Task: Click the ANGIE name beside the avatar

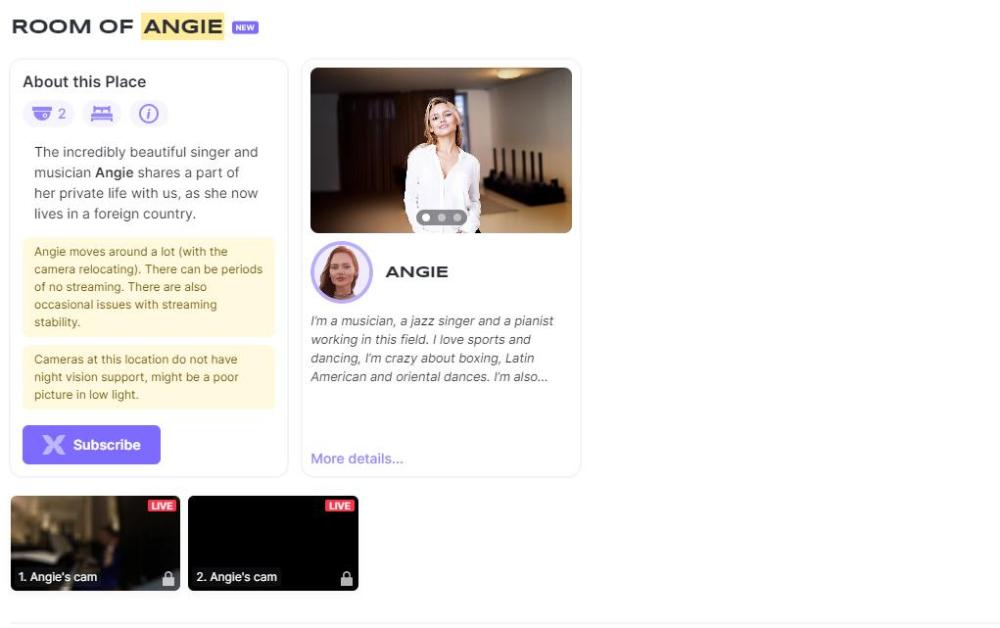Action: click(x=417, y=272)
